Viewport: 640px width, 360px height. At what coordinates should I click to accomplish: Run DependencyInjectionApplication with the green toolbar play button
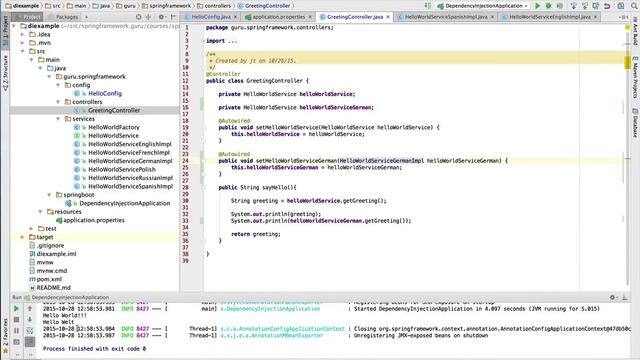[538, 6]
